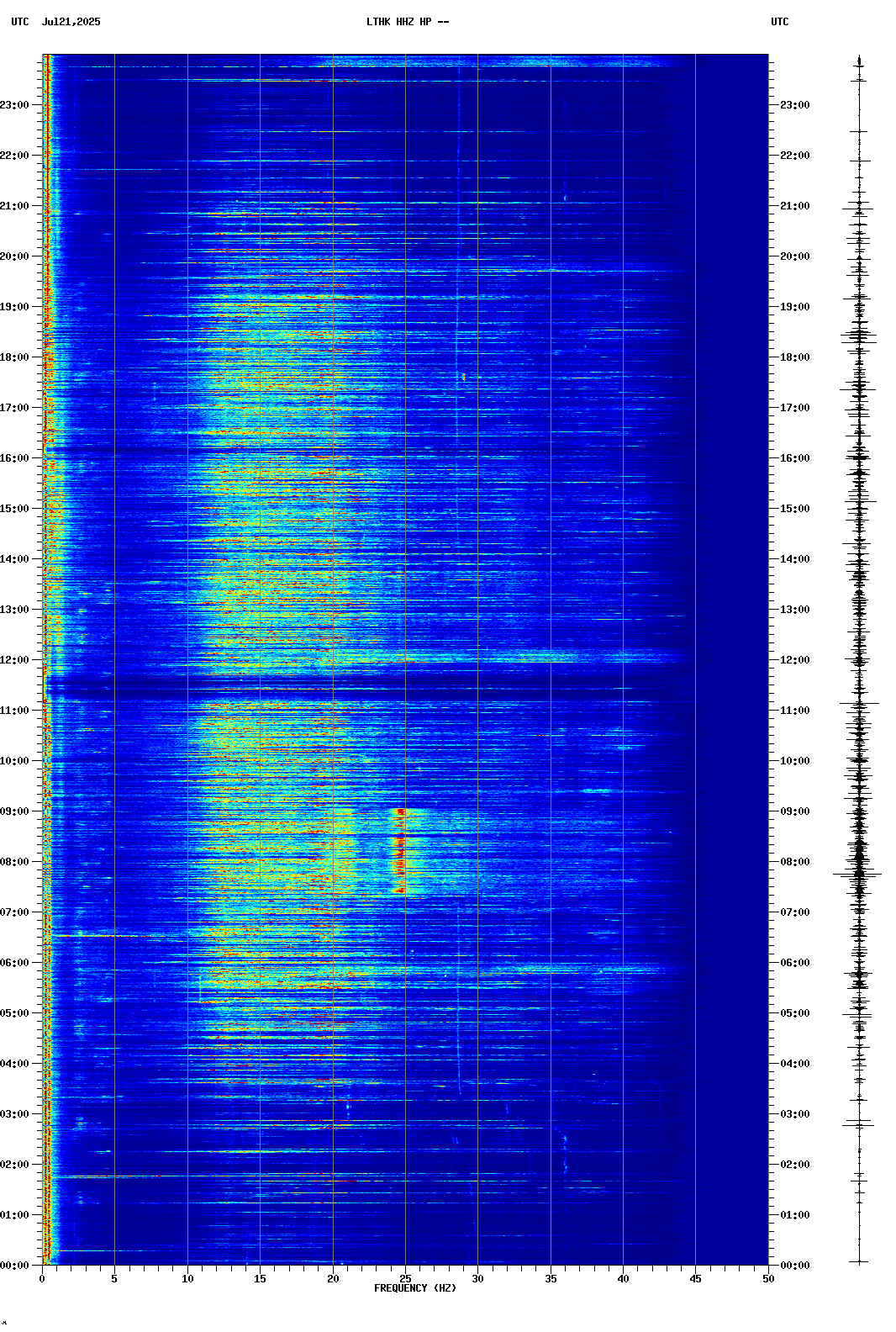The width and height of the screenshot is (896, 1332).
Task: Click the "45" Hz frequency tick label
Action: pos(695,1279)
